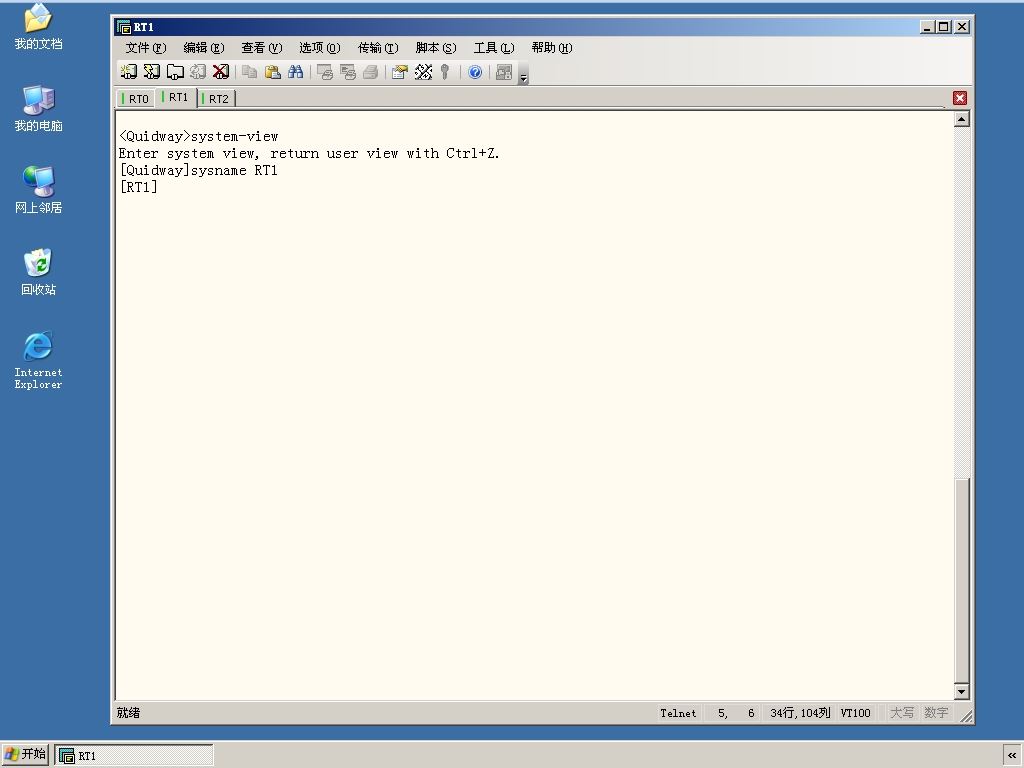
Task: Click the [RT1] prompt line in terminal
Action: pos(138,187)
